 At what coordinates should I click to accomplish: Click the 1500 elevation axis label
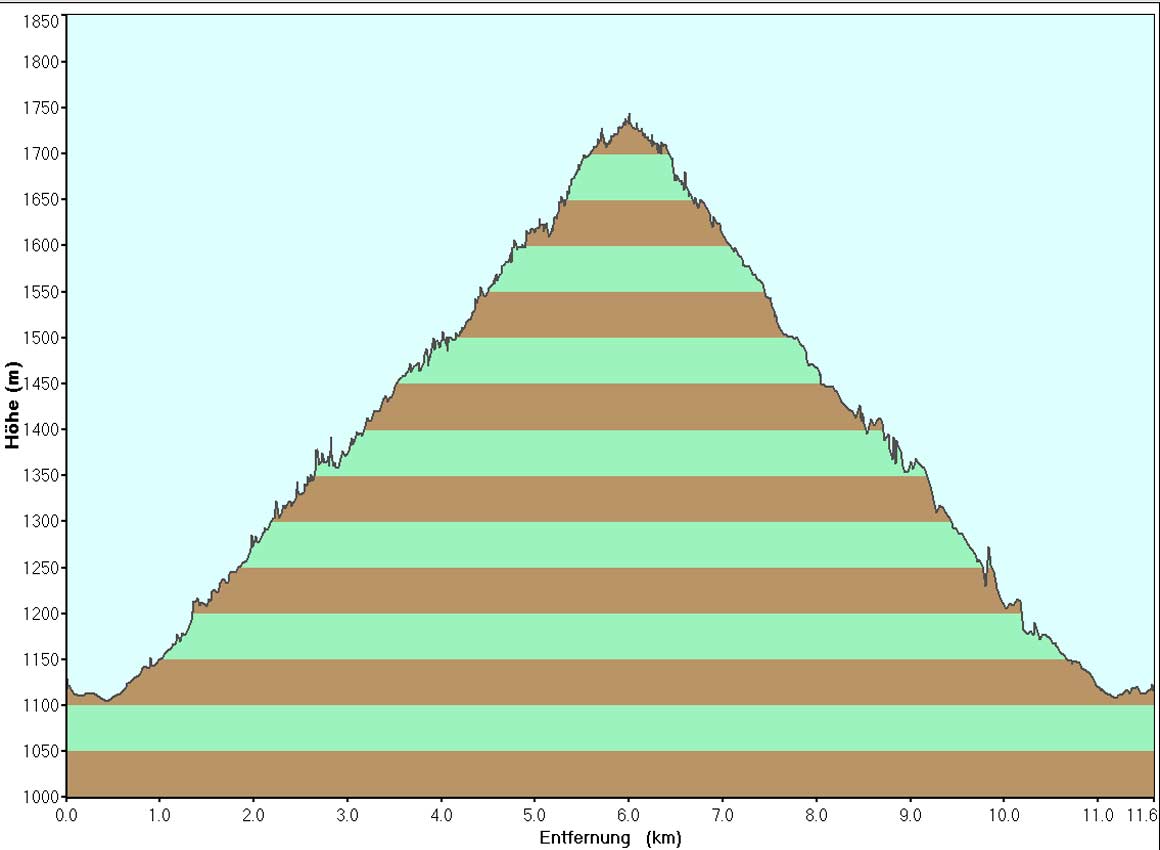pos(40,338)
